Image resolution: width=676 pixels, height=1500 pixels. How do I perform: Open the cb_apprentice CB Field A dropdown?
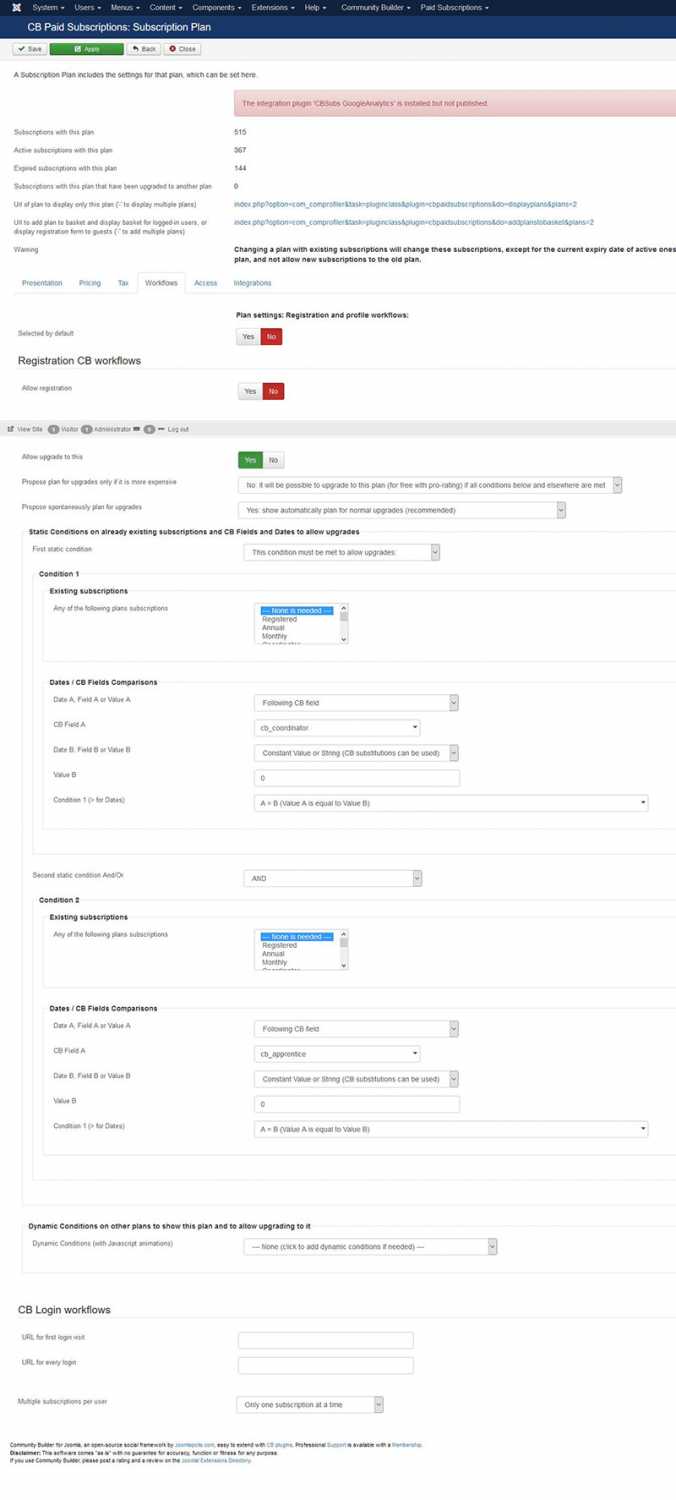coord(337,1054)
